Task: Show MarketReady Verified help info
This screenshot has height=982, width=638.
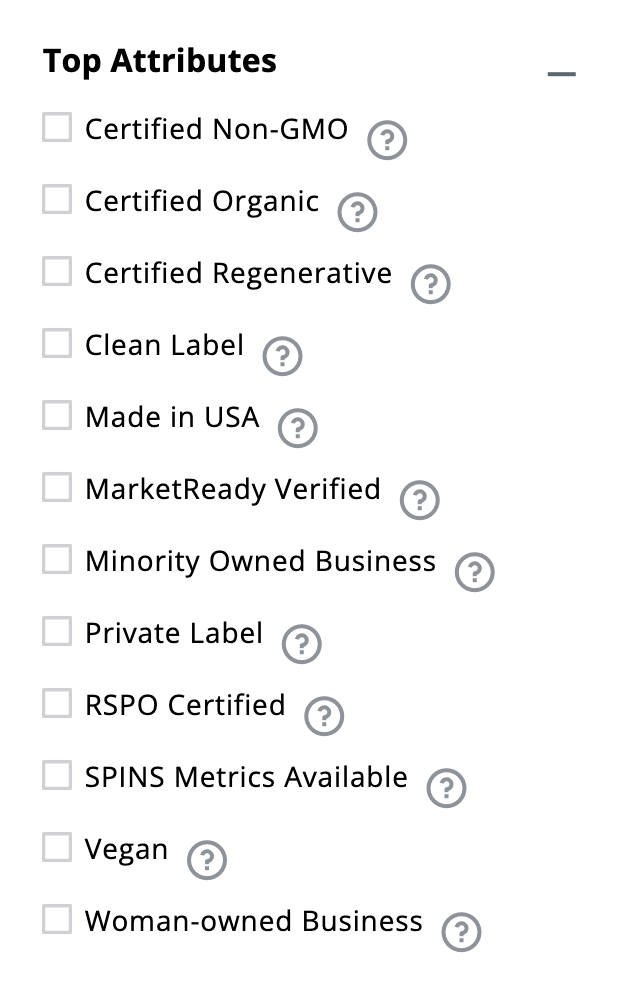Action: pos(420,500)
